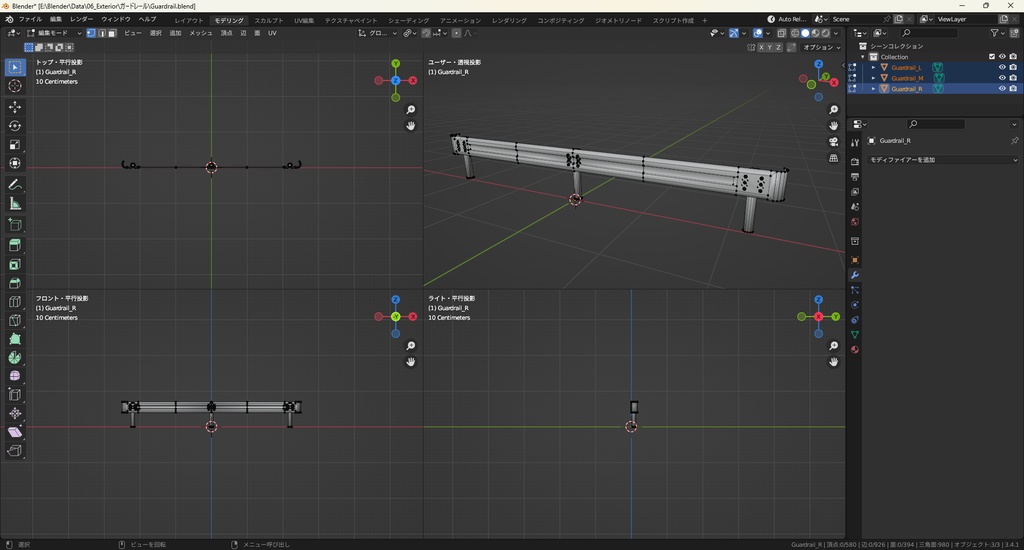Switch to face select mode
Screen dimensions: 1024x550
tap(113, 33)
